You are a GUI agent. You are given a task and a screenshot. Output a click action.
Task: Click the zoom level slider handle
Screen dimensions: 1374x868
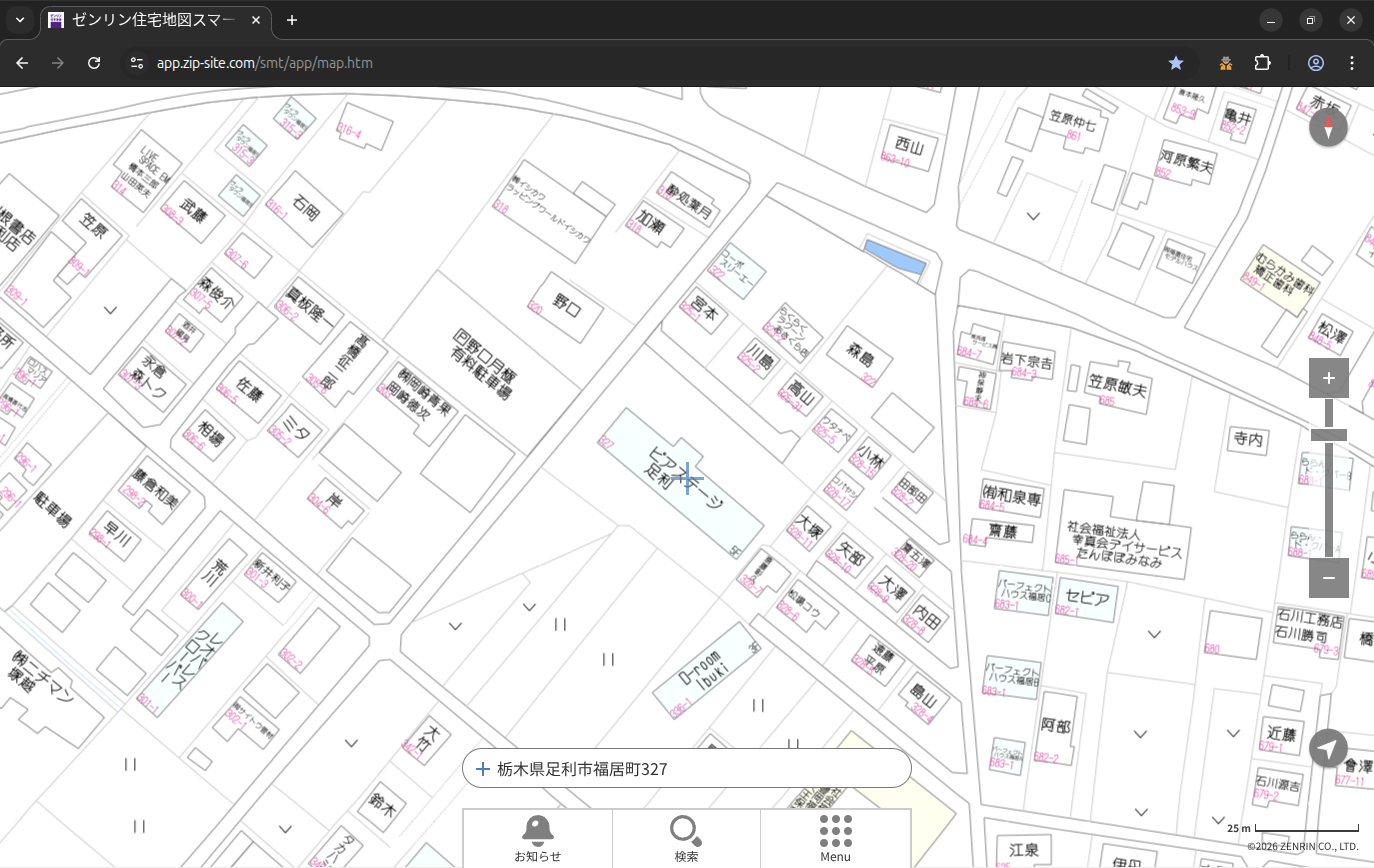coord(1328,435)
